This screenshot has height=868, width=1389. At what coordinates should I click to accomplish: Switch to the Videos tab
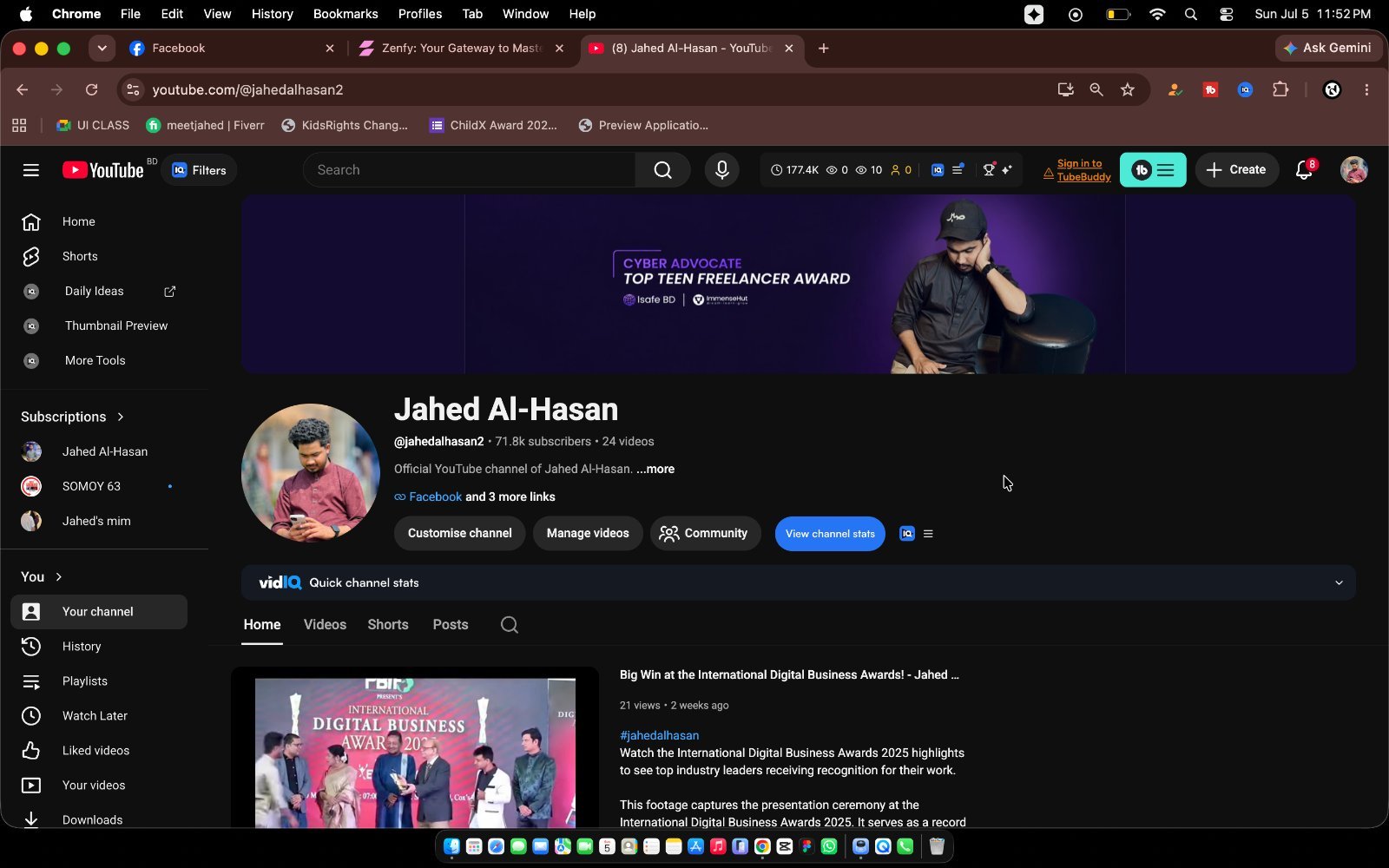(x=325, y=625)
